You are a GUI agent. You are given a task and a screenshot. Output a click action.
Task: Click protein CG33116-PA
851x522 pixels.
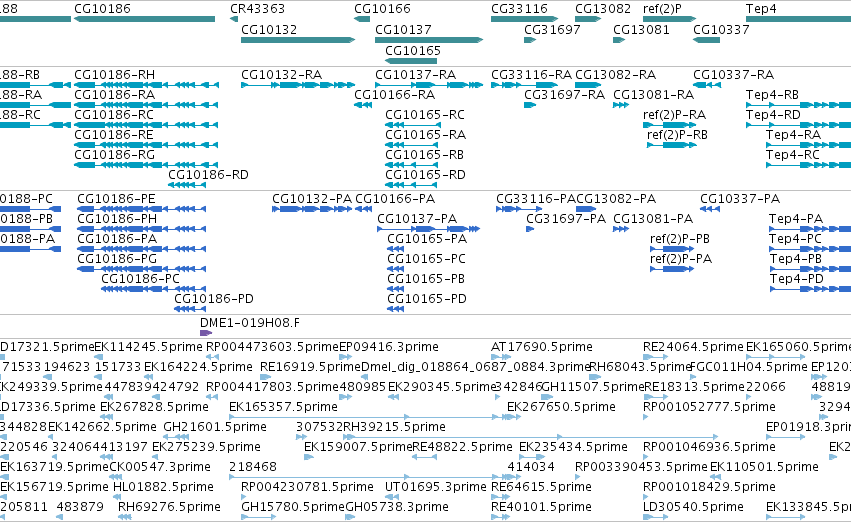536,199
